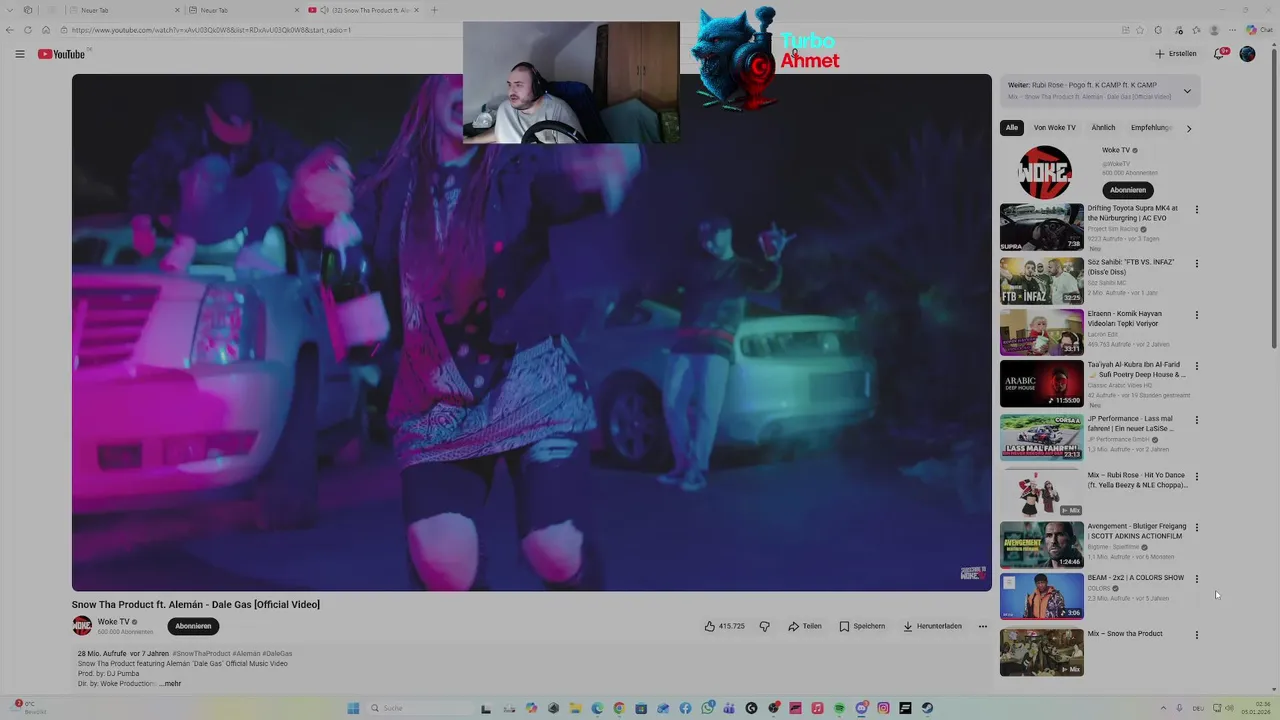This screenshot has height=720, width=1280.
Task: Open Woke TV logo in the sidebar card
Action: (1044, 172)
